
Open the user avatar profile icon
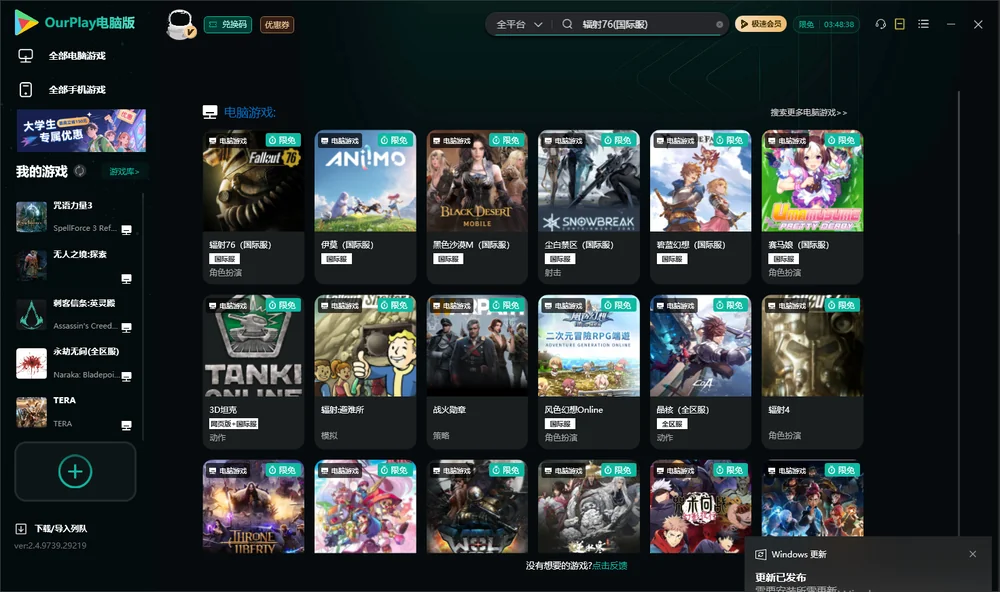tap(180, 24)
